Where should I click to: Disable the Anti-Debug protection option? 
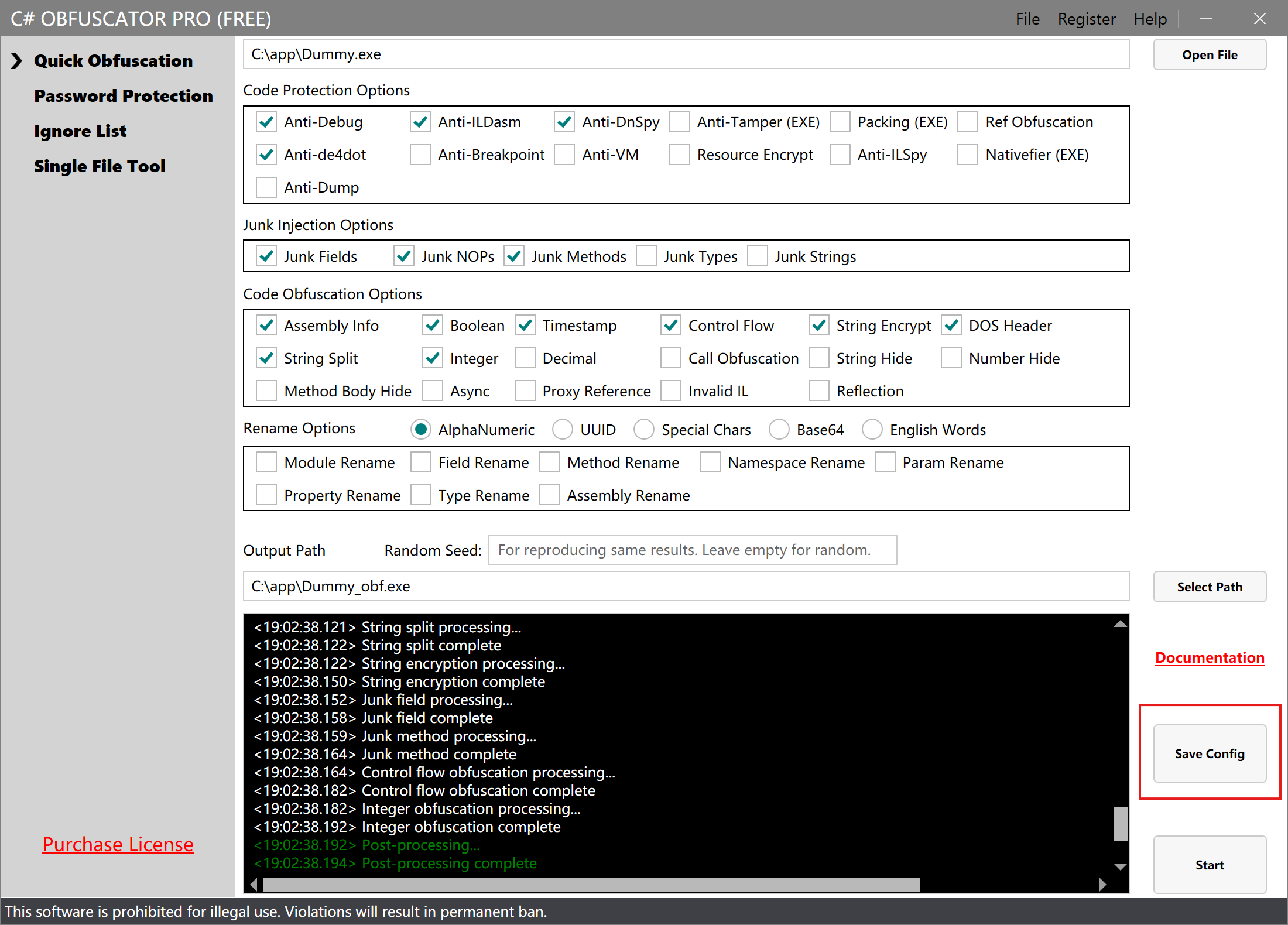tap(266, 122)
